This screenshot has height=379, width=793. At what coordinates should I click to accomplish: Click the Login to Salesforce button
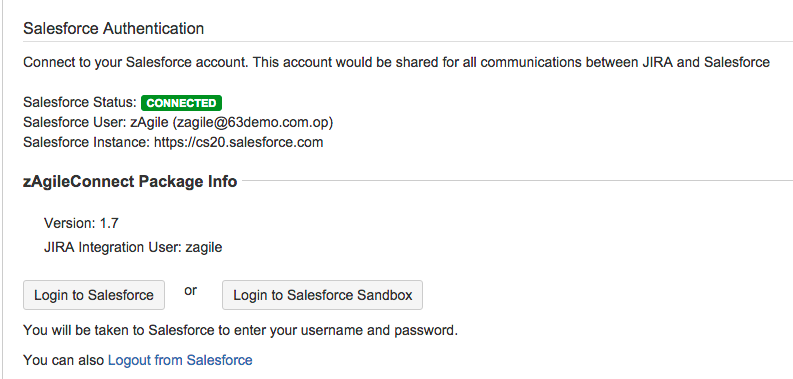(x=94, y=295)
